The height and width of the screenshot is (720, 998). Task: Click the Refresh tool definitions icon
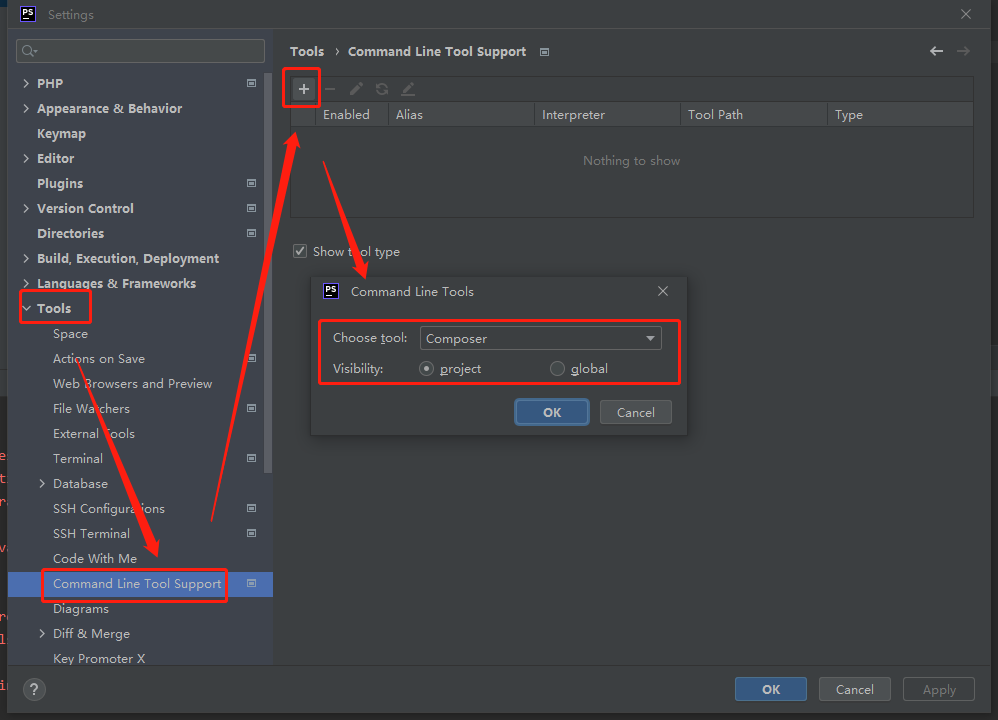pos(382,89)
